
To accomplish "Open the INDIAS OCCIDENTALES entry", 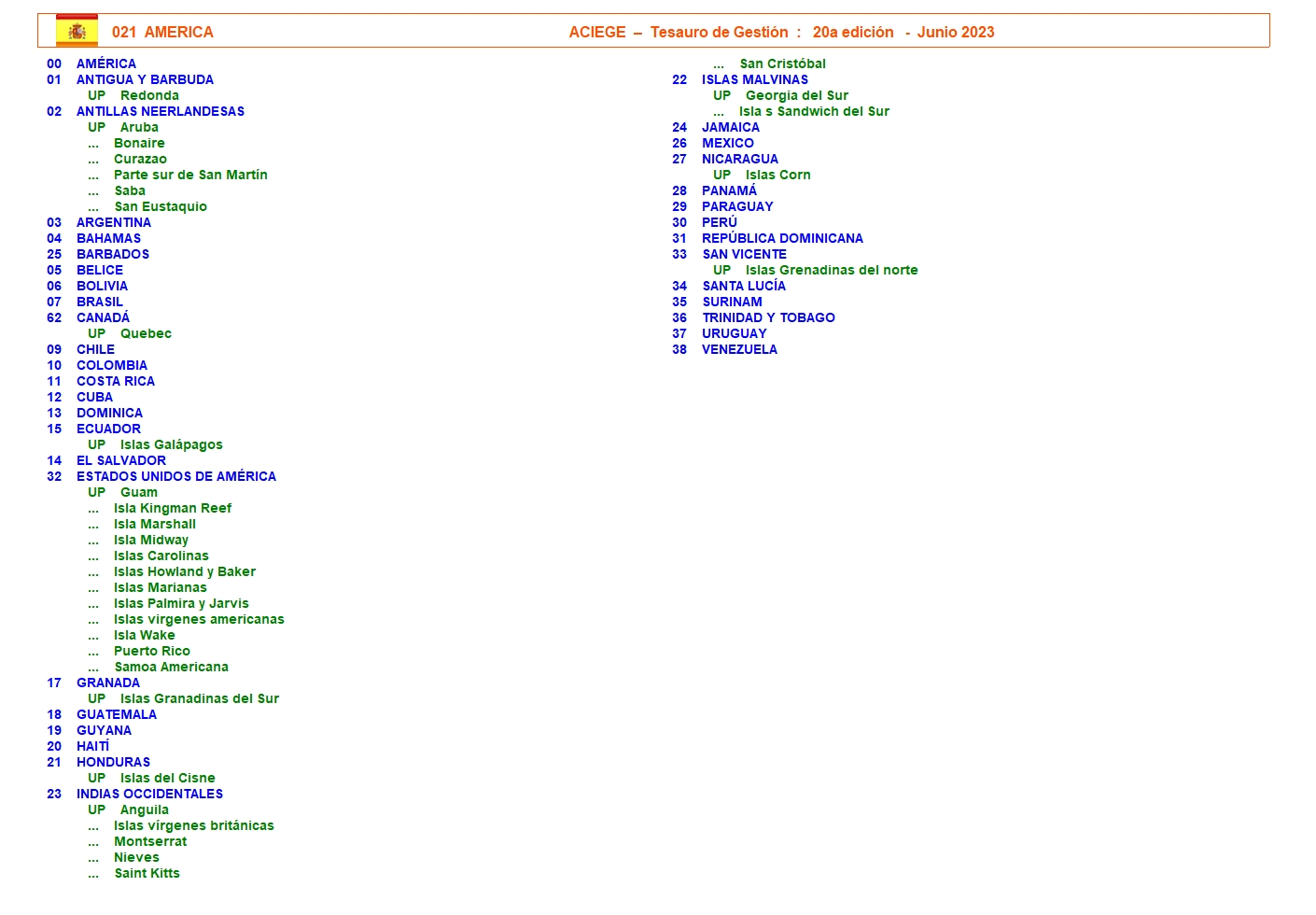I will (x=149, y=794).
